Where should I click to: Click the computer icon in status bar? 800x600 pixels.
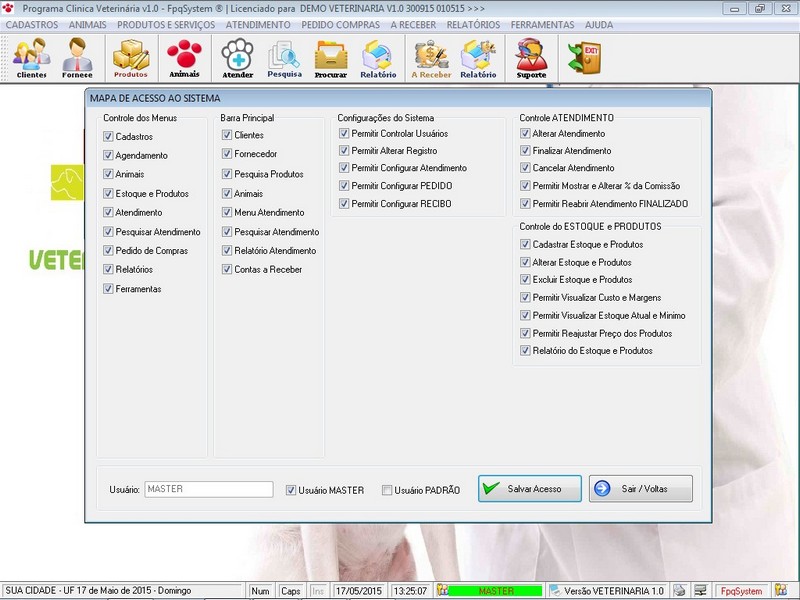pos(701,590)
